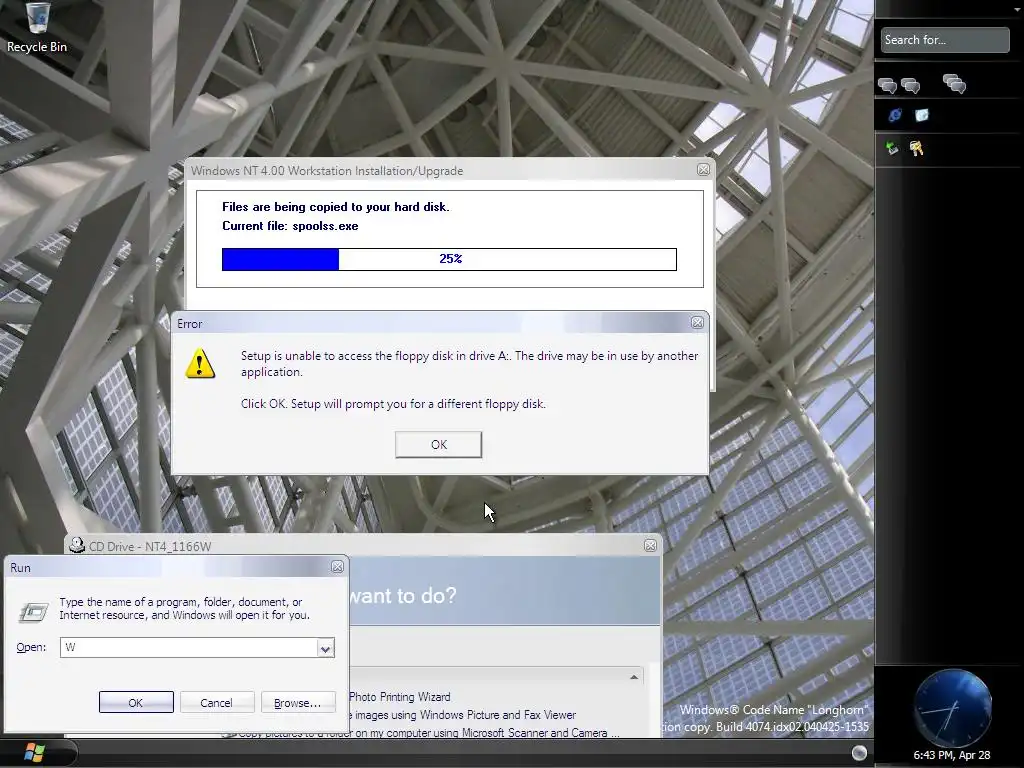Select Windows Picture and Fax Viewer option
Screen dimensions: 1024x768
[462, 715]
